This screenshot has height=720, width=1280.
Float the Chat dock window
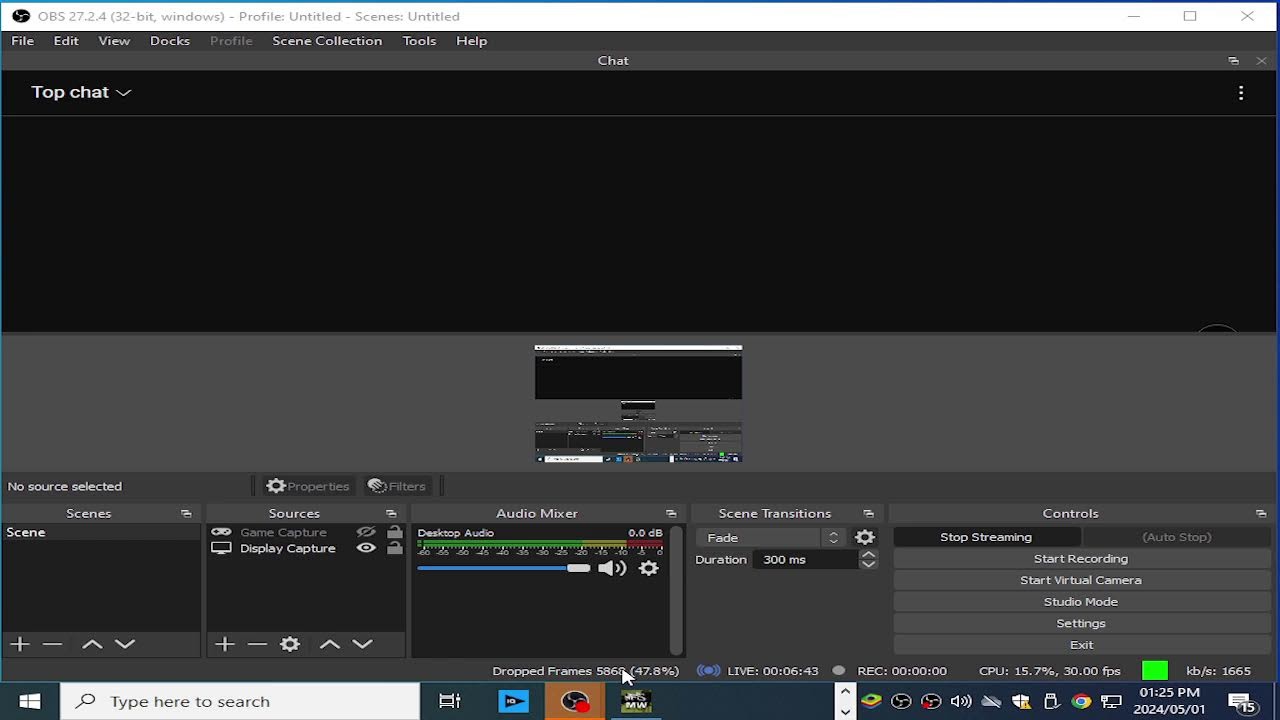pos(1233,61)
